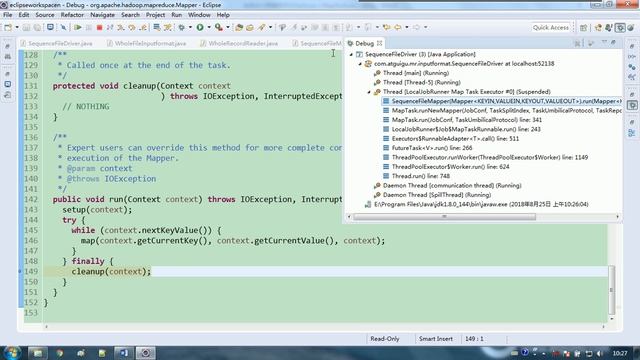The height and width of the screenshot is (360, 640).
Task: Click the Last Edit Location arrow icon
Action: tap(387, 27)
